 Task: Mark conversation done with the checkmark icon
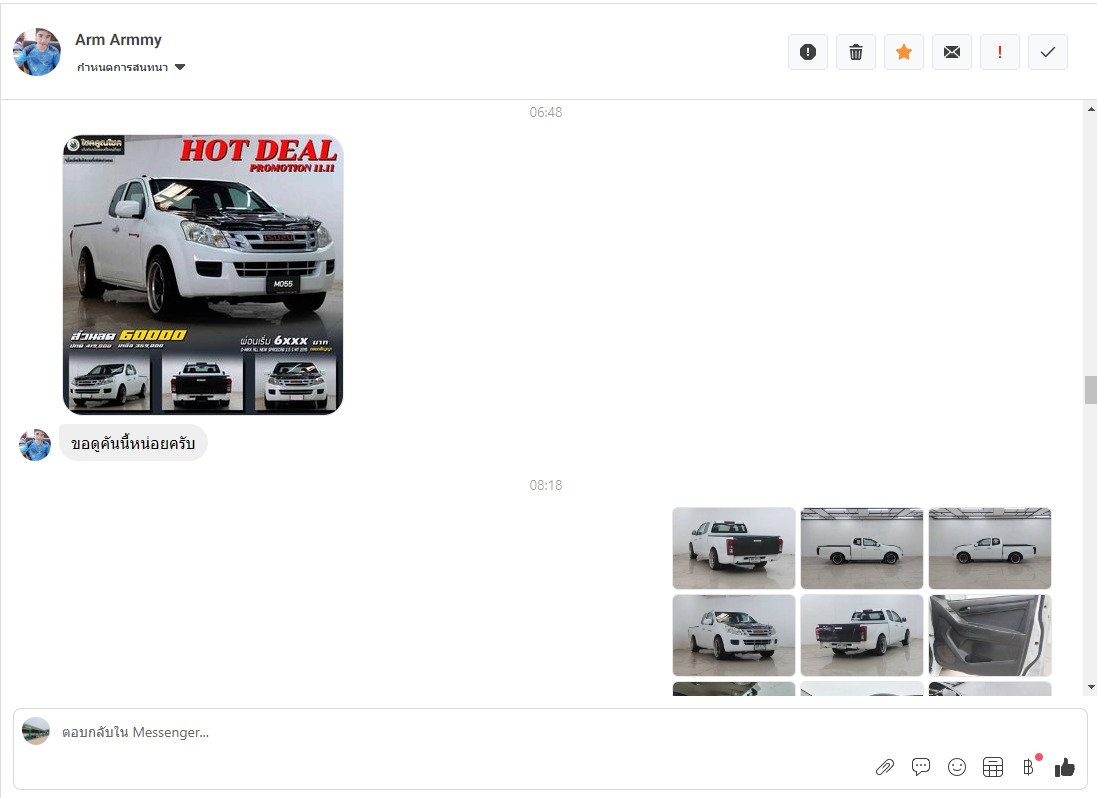point(1048,52)
